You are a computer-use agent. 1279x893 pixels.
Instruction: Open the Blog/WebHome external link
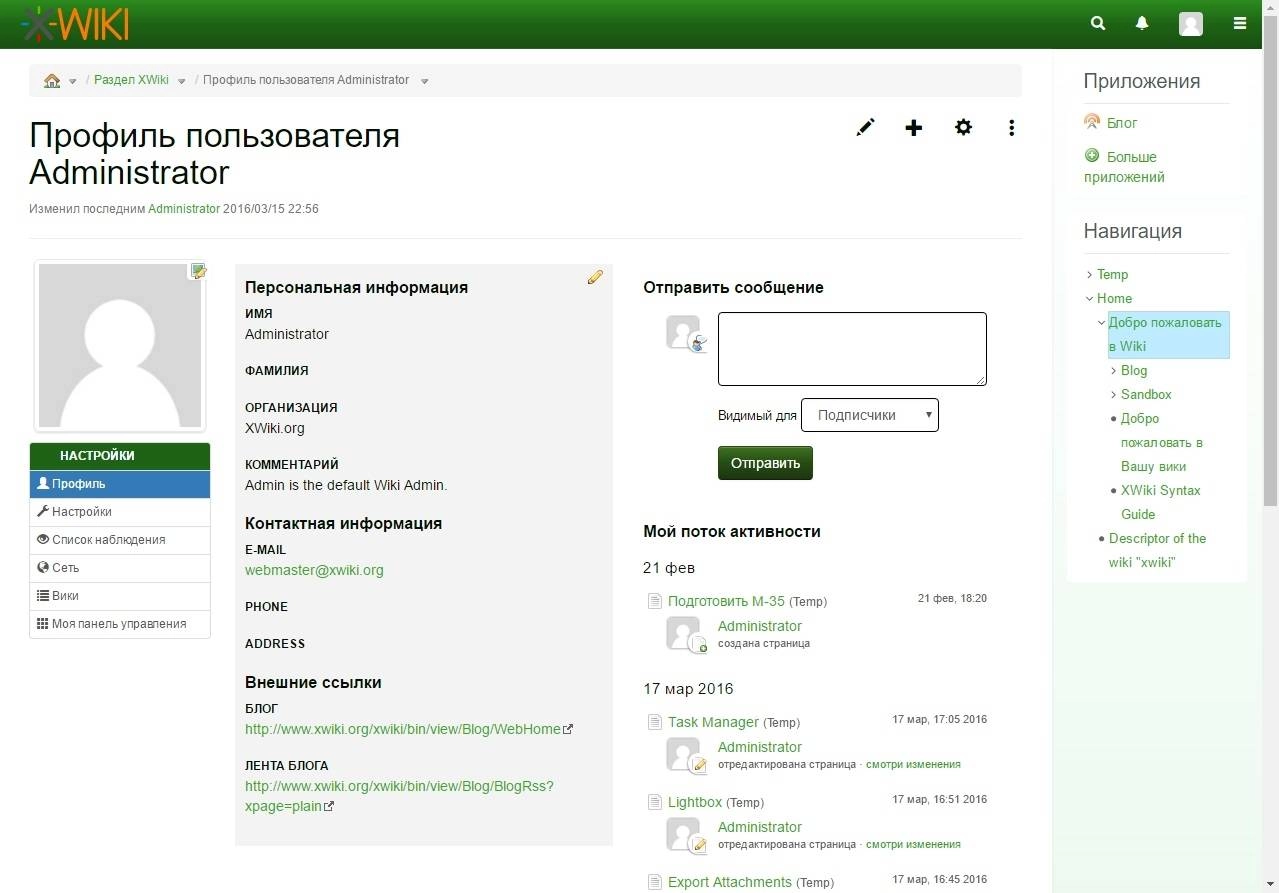click(x=403, y=729)
